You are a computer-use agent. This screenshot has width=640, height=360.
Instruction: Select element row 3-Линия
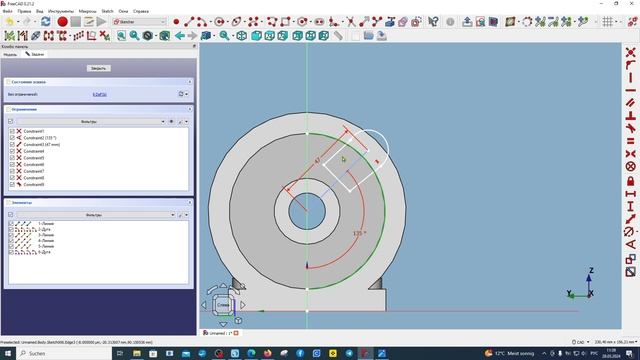point(98,235)
